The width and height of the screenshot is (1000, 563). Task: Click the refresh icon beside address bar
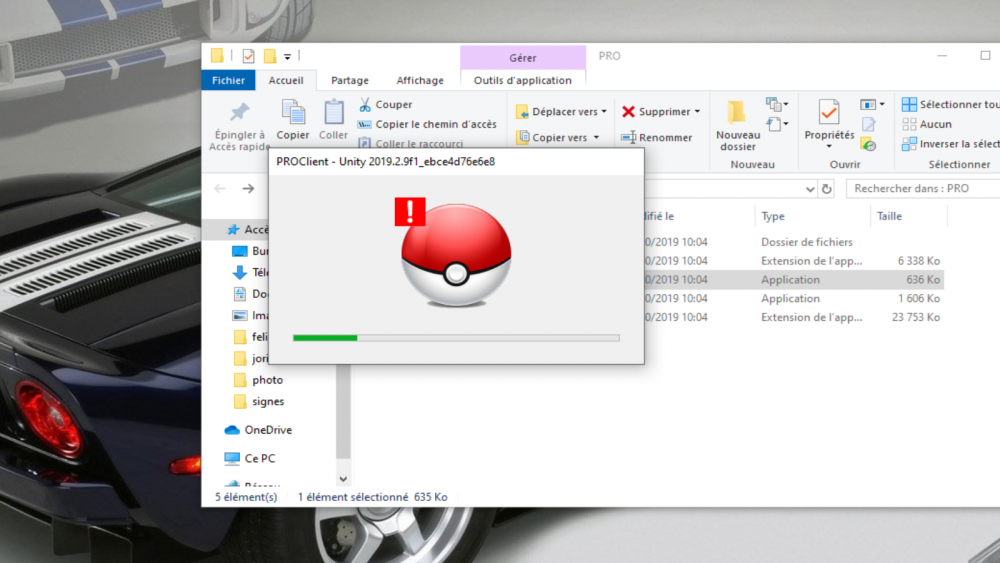827,188
